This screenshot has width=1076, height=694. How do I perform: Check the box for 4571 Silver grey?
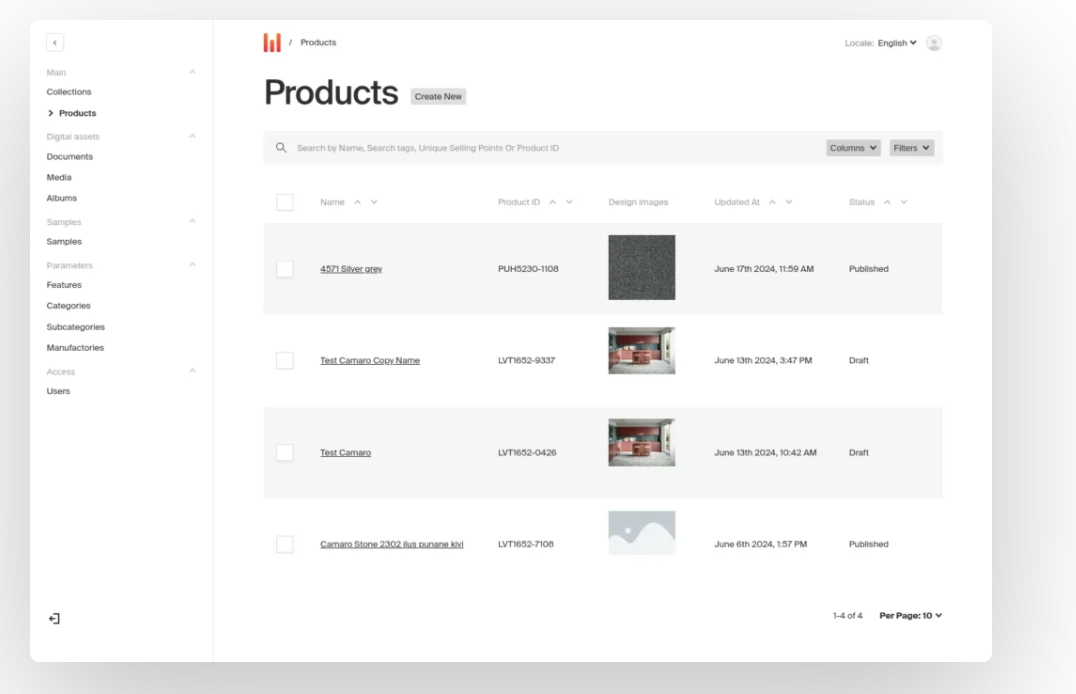tap(285, 269)
